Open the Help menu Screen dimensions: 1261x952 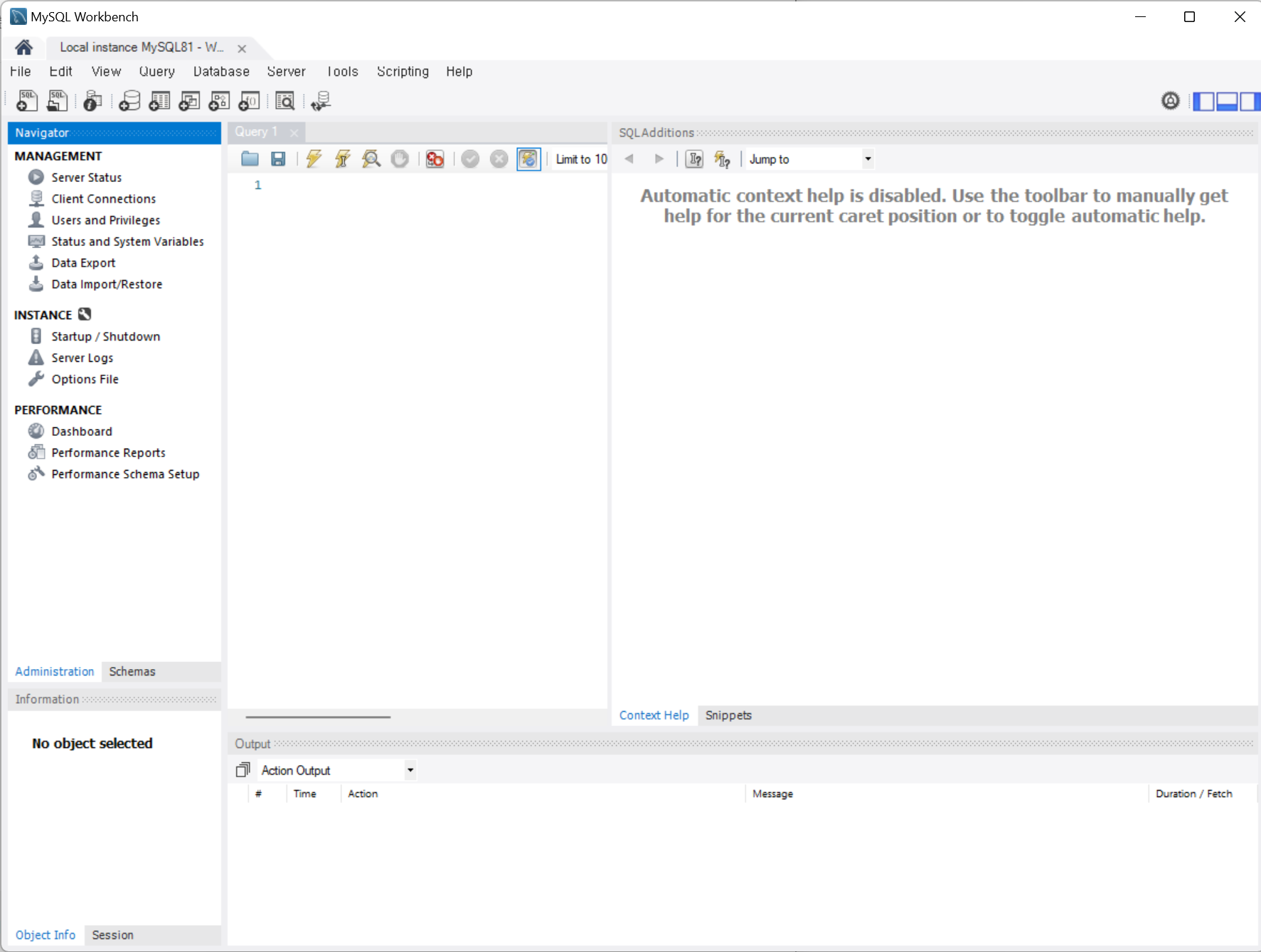[x=459, y=71]
